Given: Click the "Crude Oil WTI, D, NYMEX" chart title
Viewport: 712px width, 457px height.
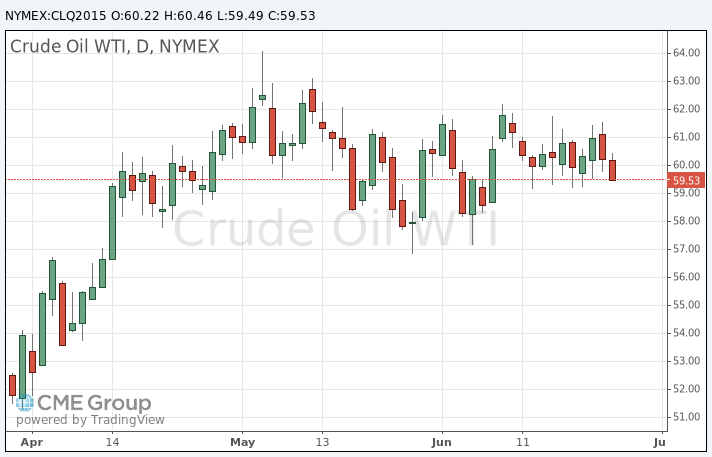Looking at the screenshot, I should 113,46.
